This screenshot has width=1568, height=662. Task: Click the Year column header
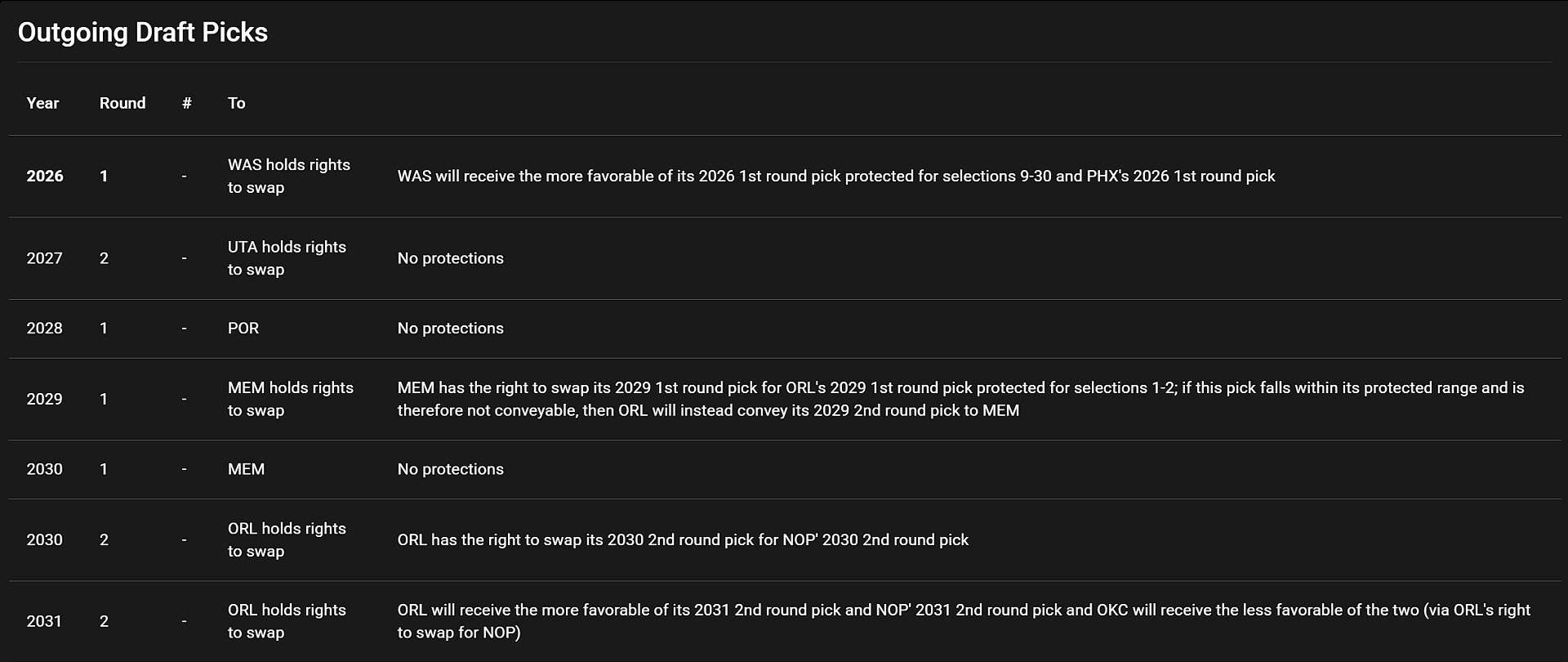(42, 103)
